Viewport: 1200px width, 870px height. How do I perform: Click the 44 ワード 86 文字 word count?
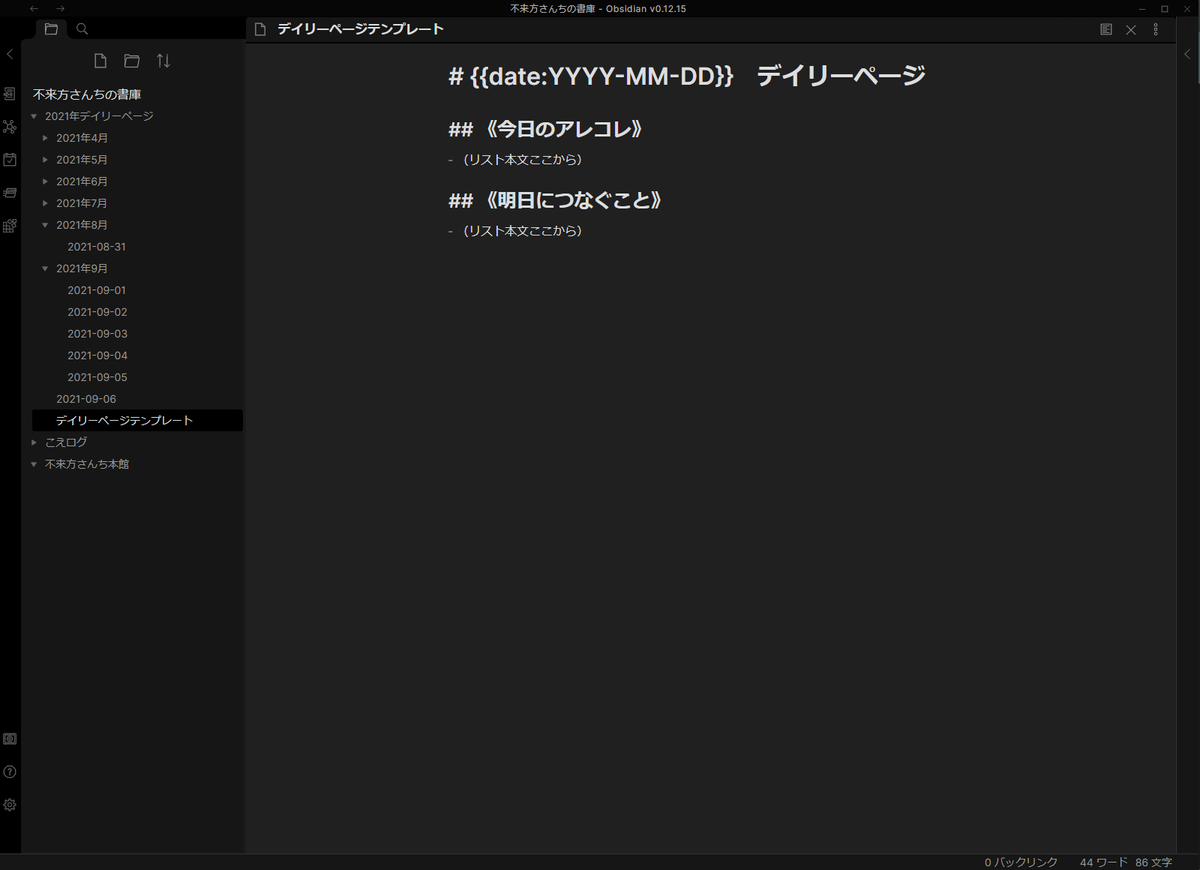click(x=1126, y=862)
